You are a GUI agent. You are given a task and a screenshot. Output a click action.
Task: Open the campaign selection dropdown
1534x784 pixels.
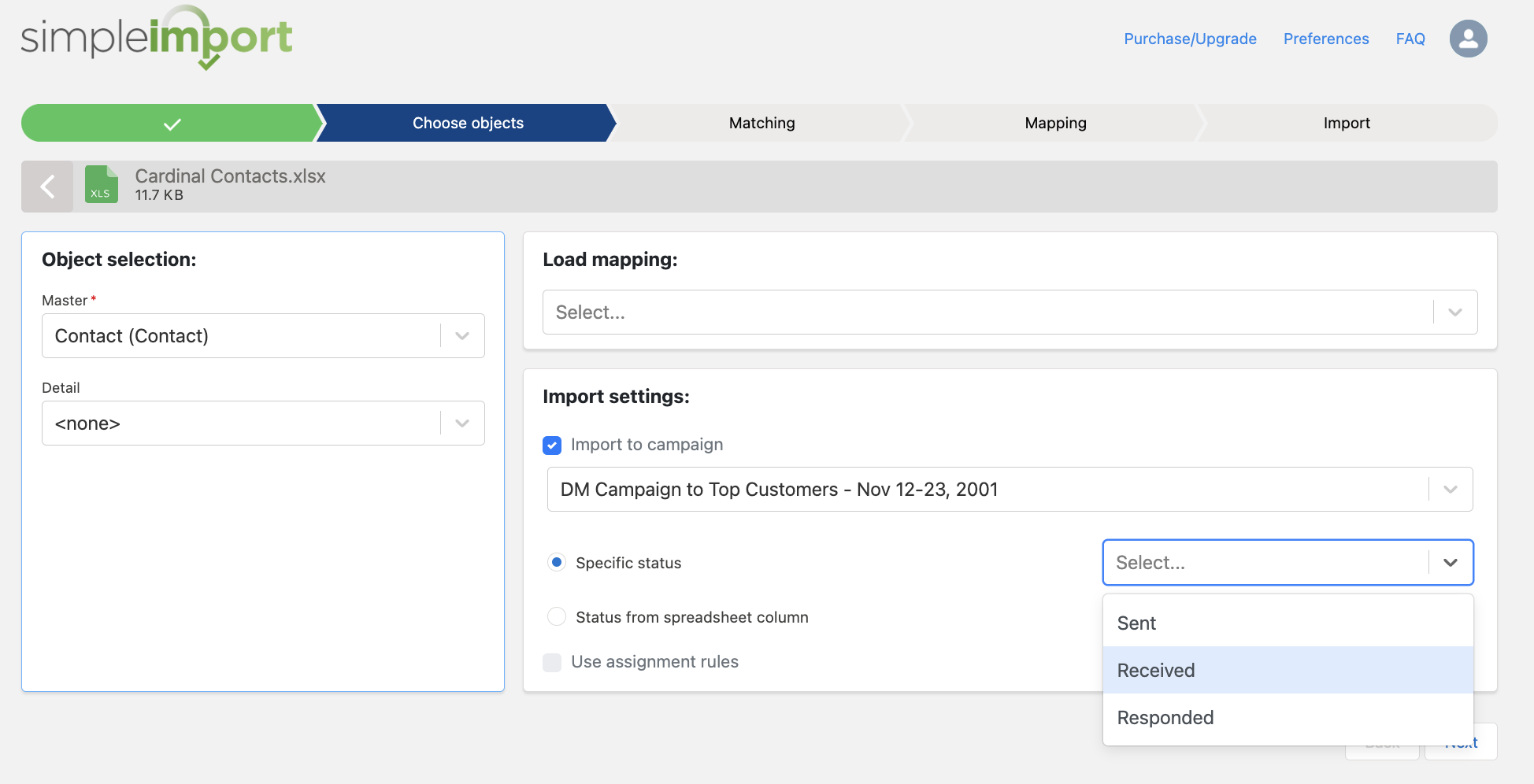click(1010, 490)
